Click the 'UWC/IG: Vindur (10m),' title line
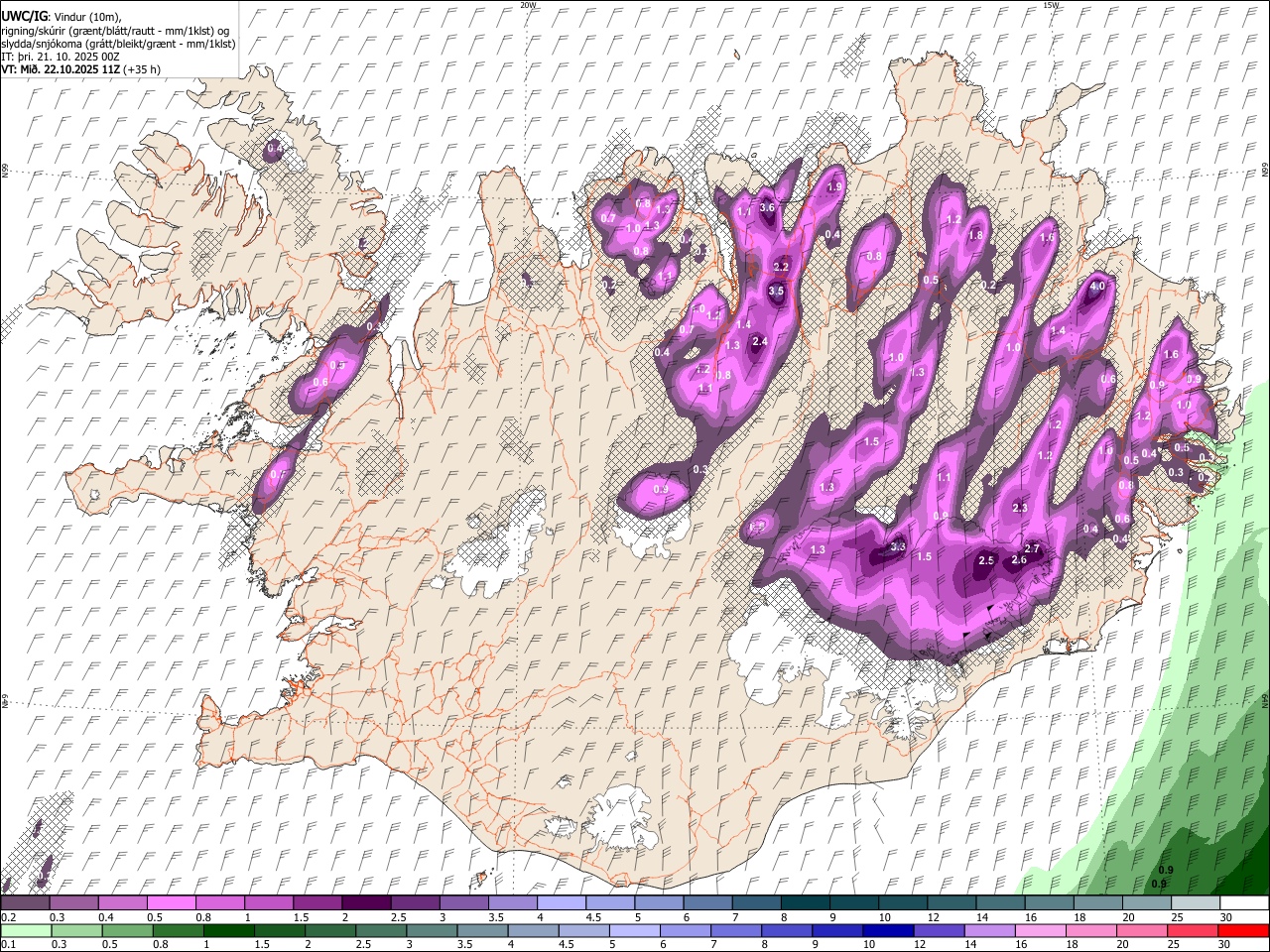The height and width of the screenshot is (952, 1270). (61, 18)
